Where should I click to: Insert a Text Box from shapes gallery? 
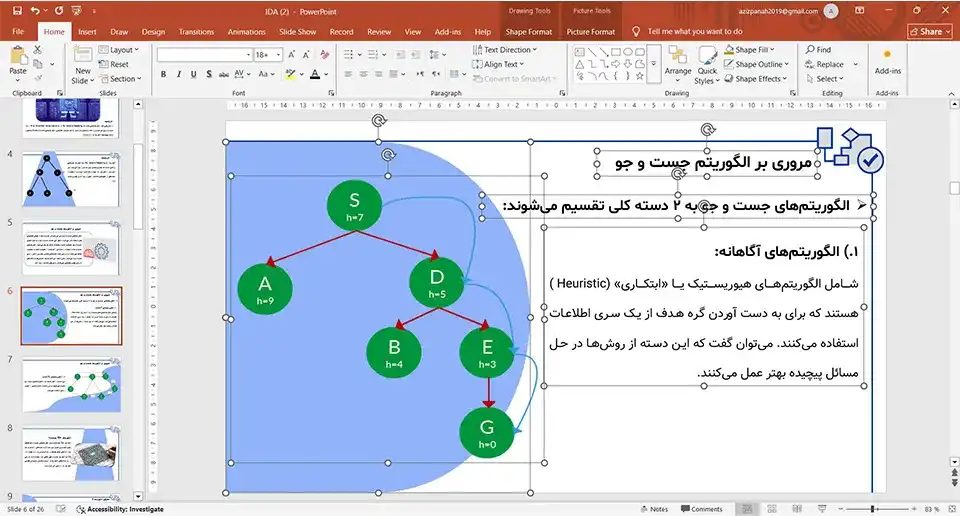580,52
